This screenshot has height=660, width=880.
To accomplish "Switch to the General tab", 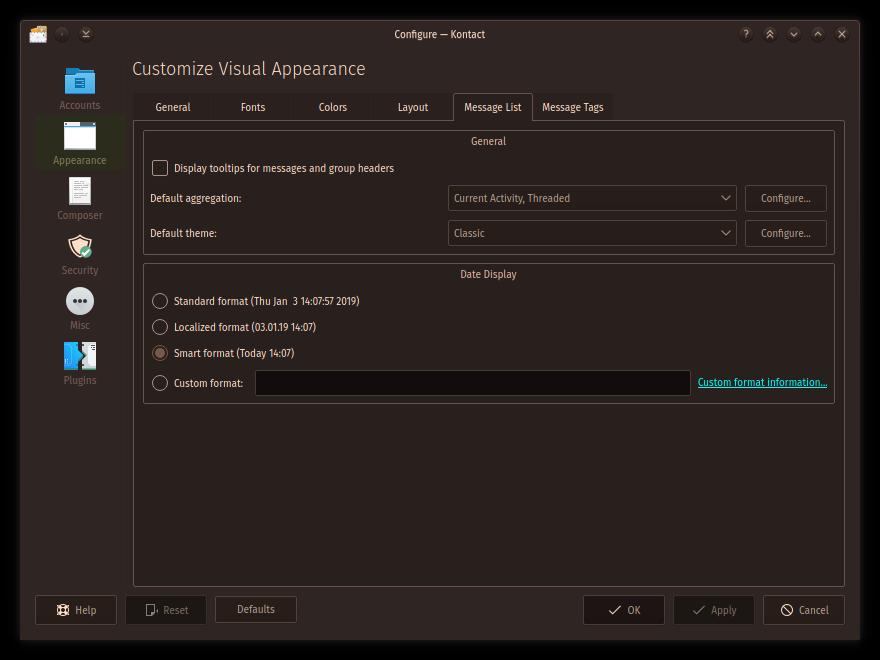I will [173, 107].
